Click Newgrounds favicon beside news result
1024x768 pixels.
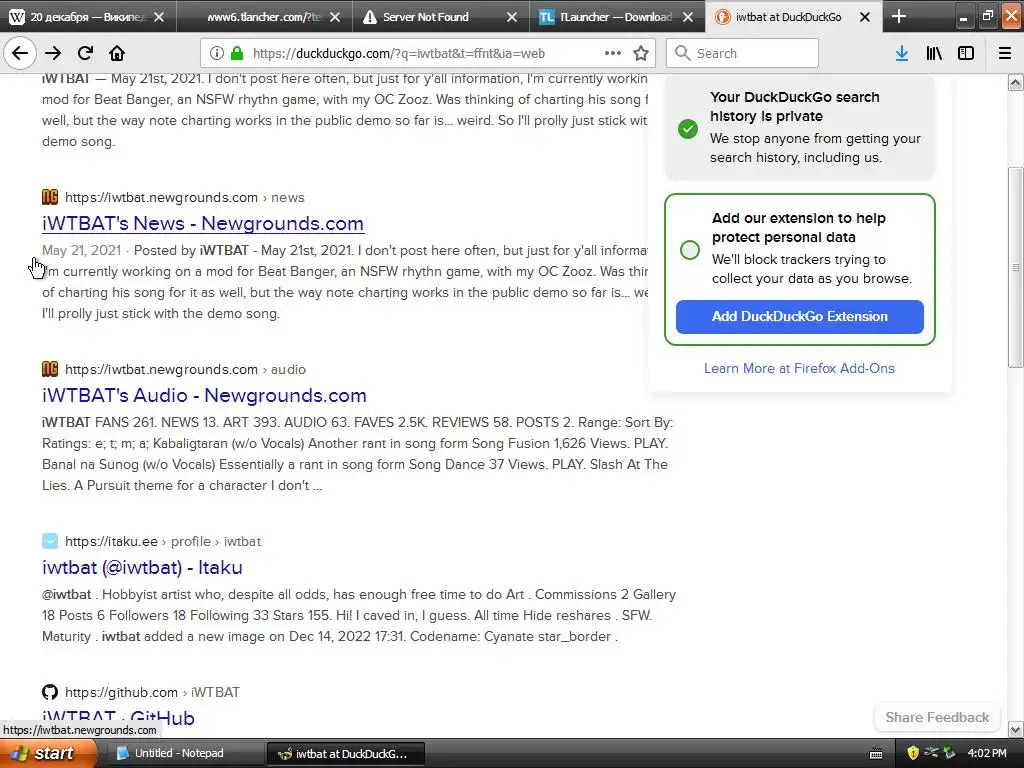click(x=50, y=197)
